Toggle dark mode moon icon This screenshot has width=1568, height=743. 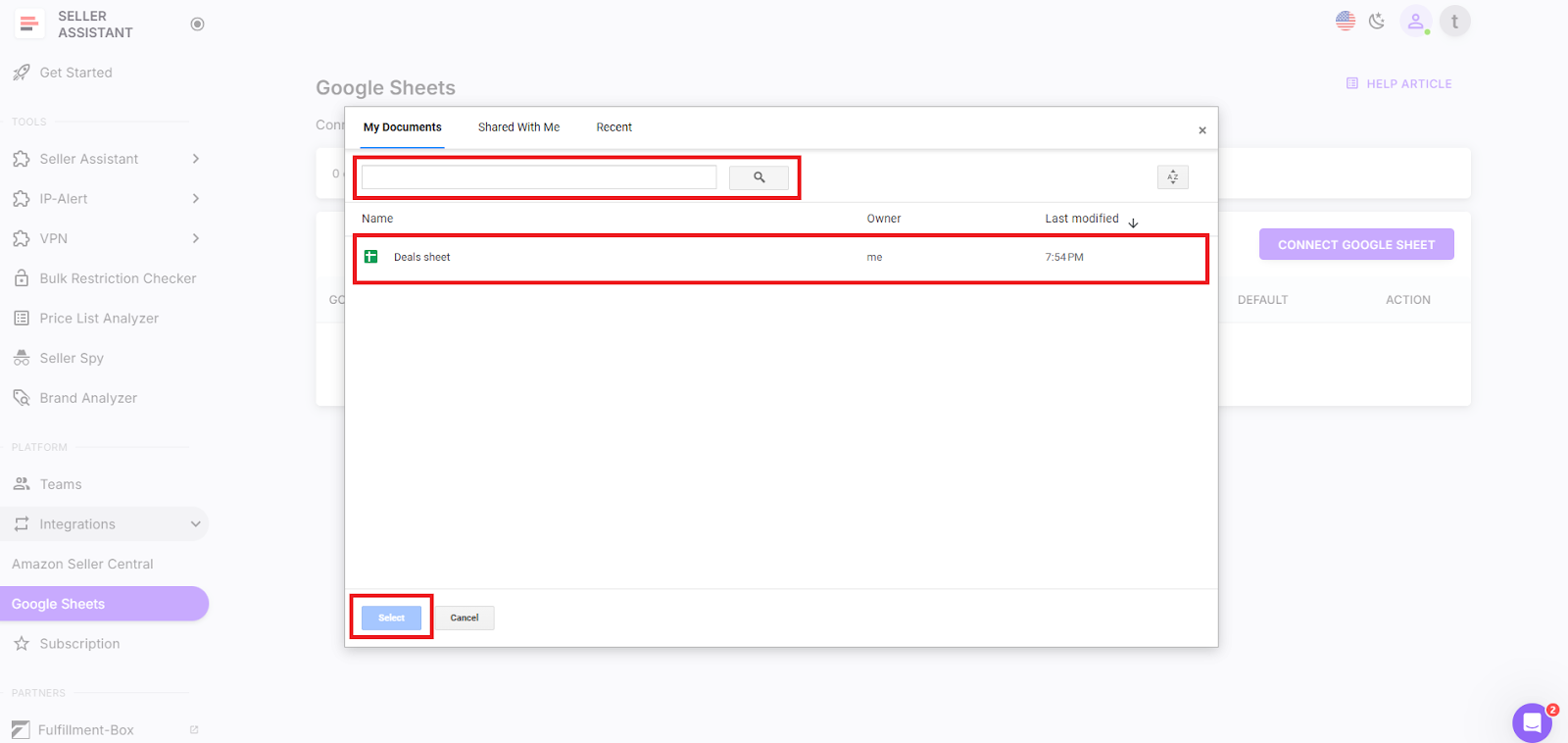click(x=1377, y=21)
